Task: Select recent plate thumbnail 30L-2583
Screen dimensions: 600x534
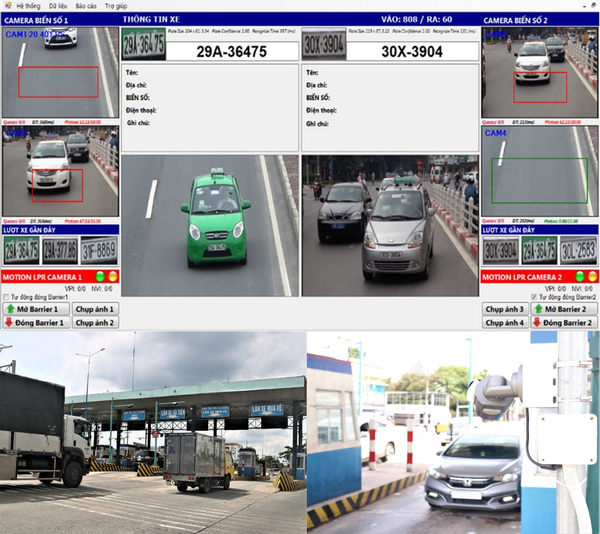Action: click(x=577, y=248)
